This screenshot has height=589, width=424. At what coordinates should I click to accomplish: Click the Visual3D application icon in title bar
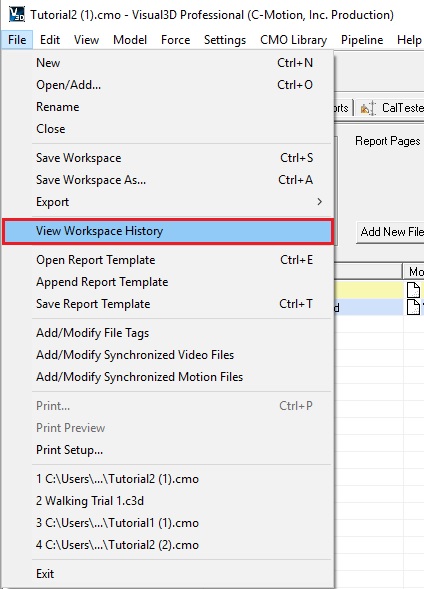(16, 14)
